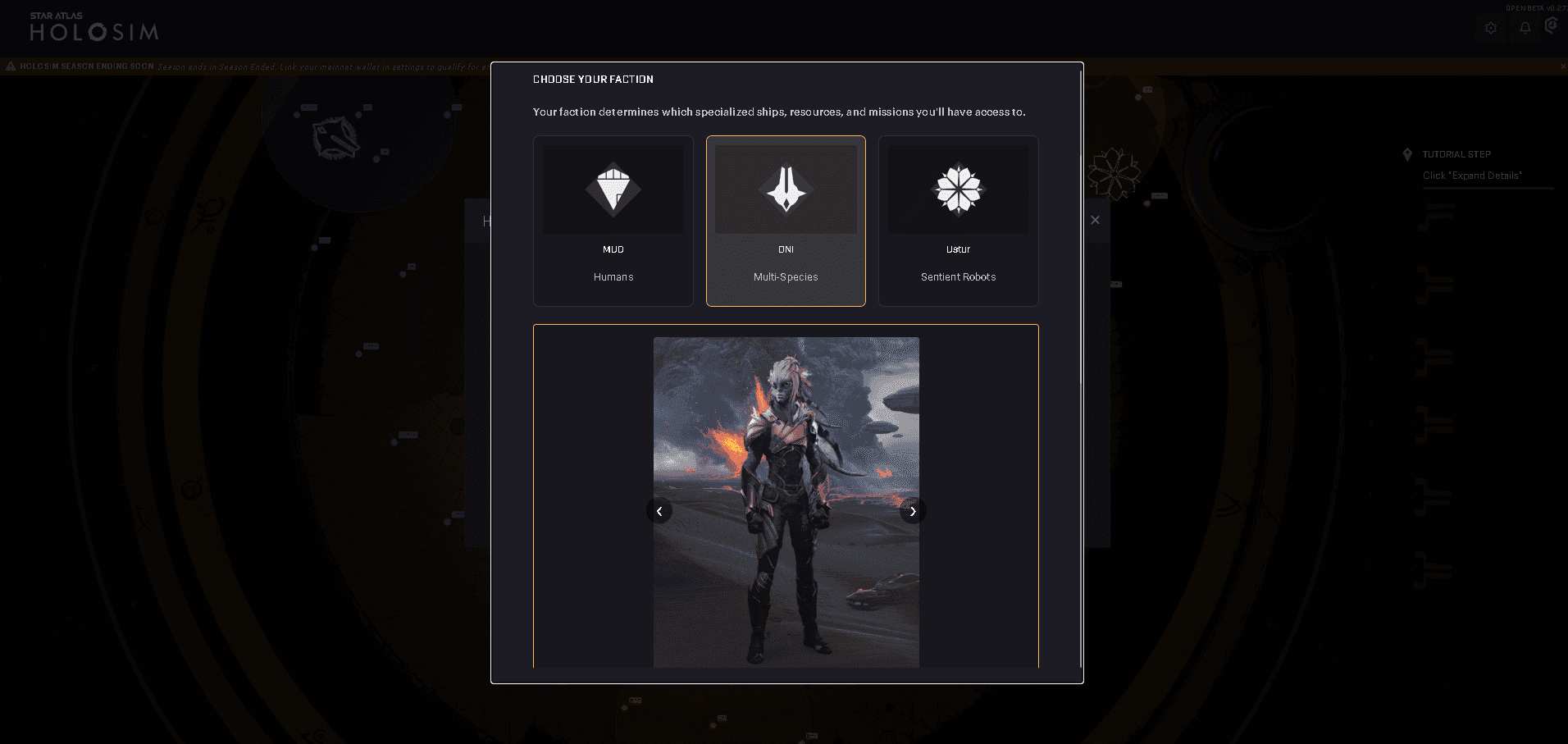Click the 'Expand Details' tutorial text
The width and height of the screenshot is (1568, 744).
(1472, 176)
